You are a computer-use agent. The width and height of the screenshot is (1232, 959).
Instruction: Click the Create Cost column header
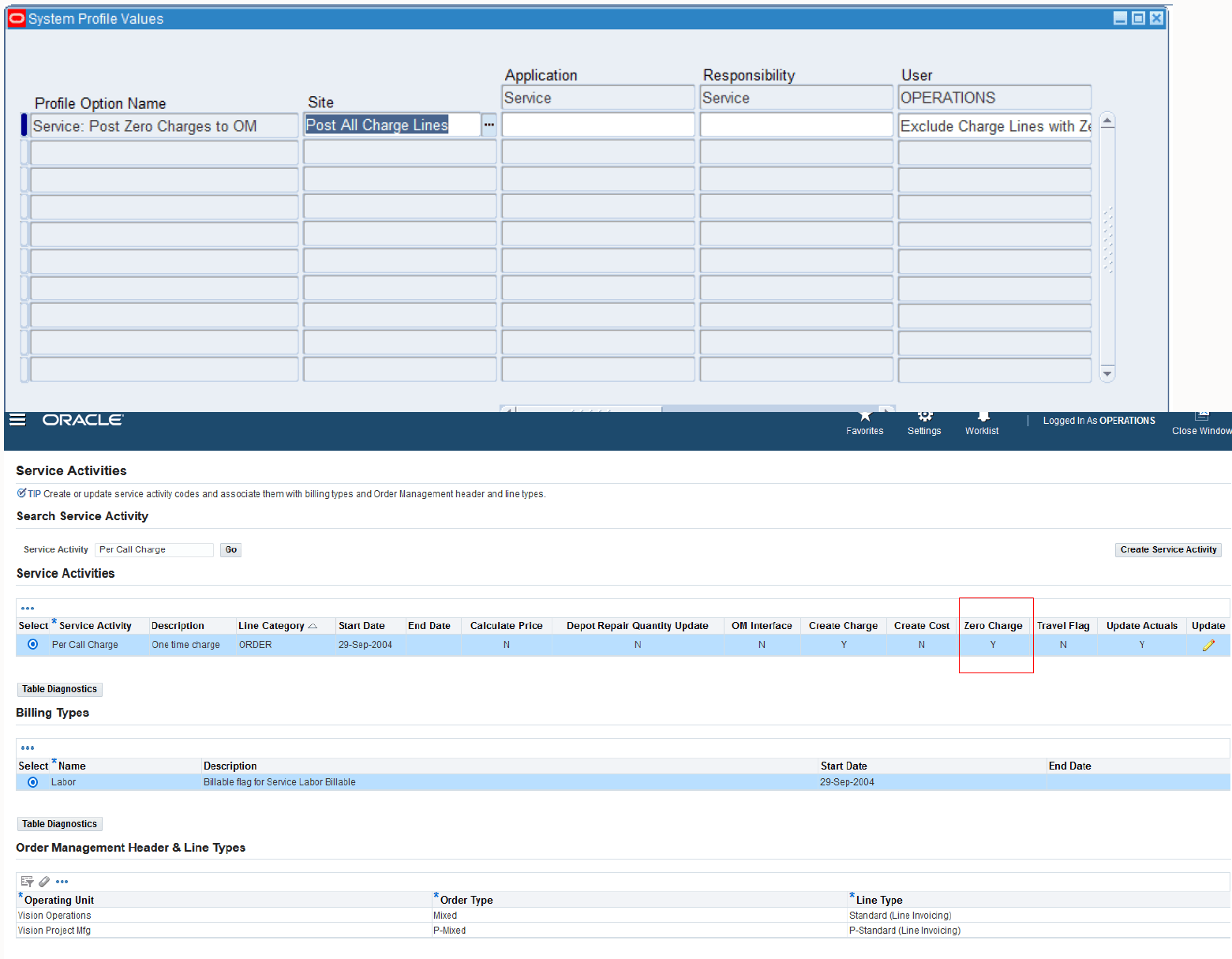922,626
